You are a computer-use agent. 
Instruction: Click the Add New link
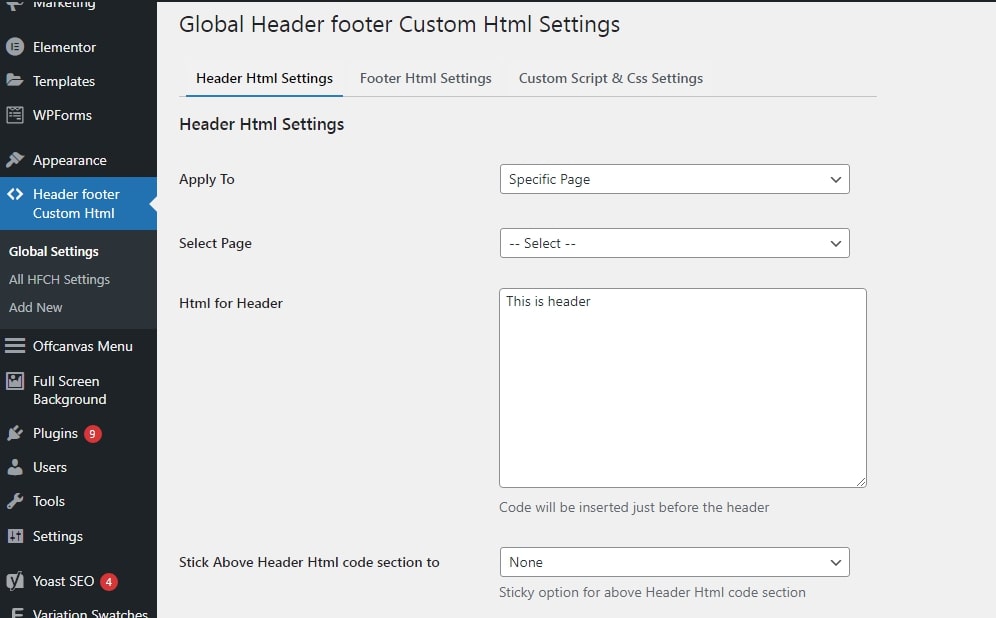point(35,307)
